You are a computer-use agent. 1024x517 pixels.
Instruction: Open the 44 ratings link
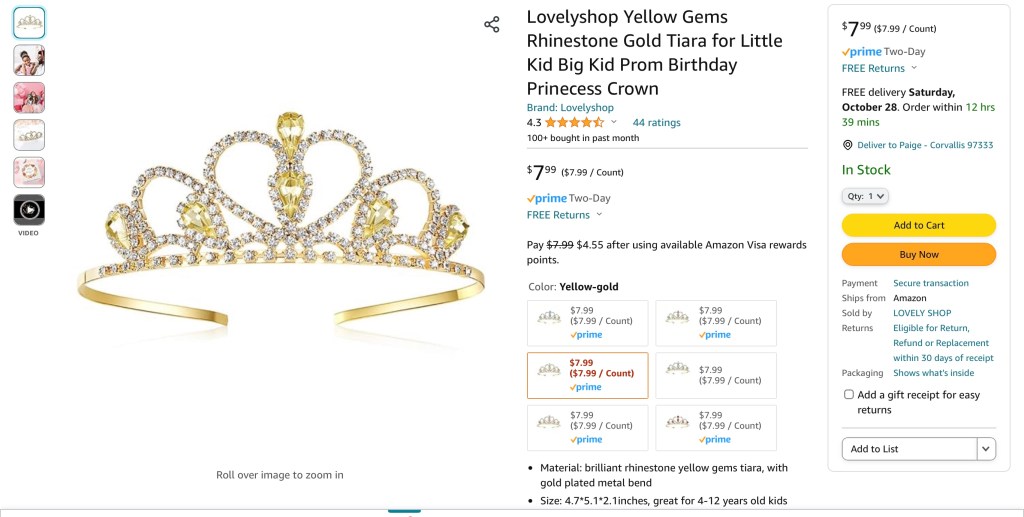click(x=656, y=123)
